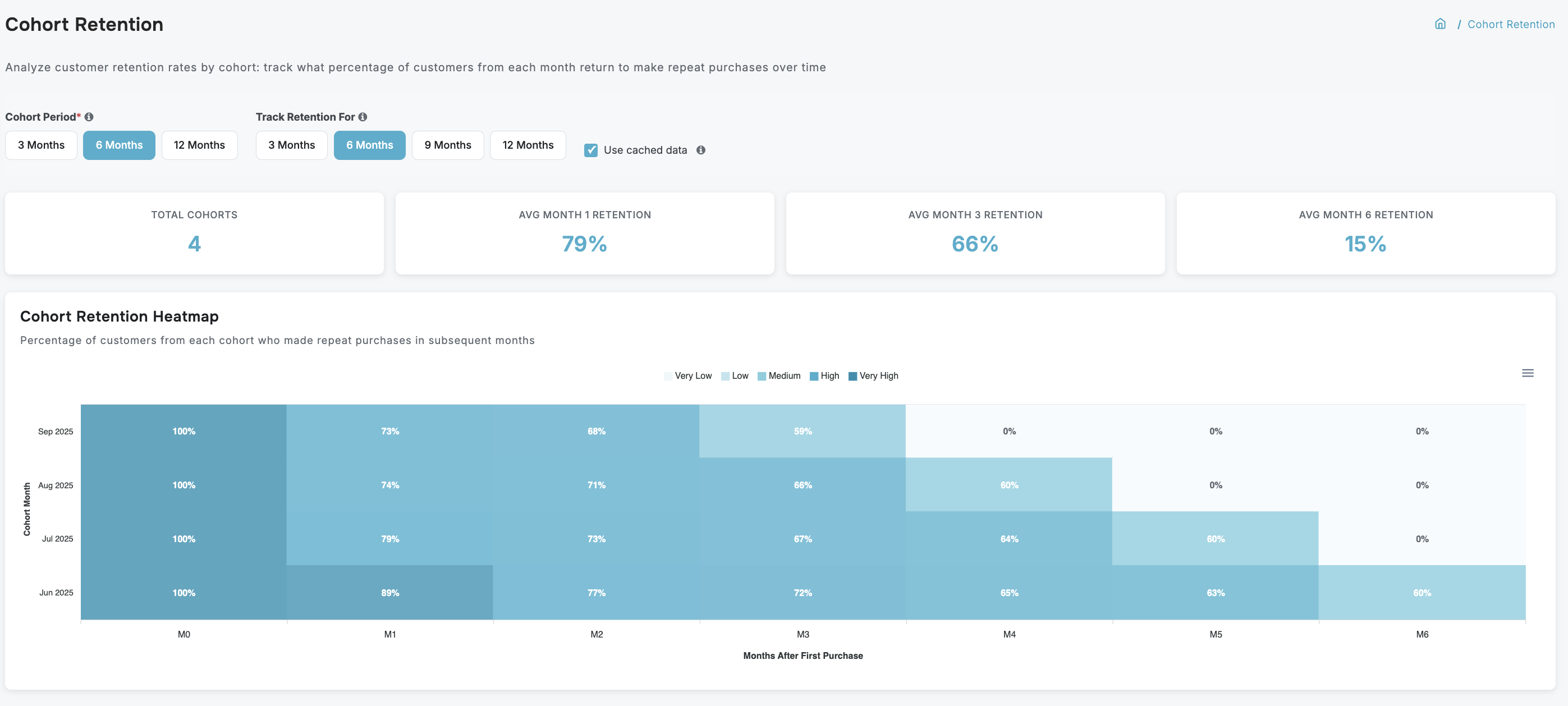The width and height of the screenshot is (1568, 706).
Task: Open the Cohort Period info tooltip icon
Action: (90, 116)
